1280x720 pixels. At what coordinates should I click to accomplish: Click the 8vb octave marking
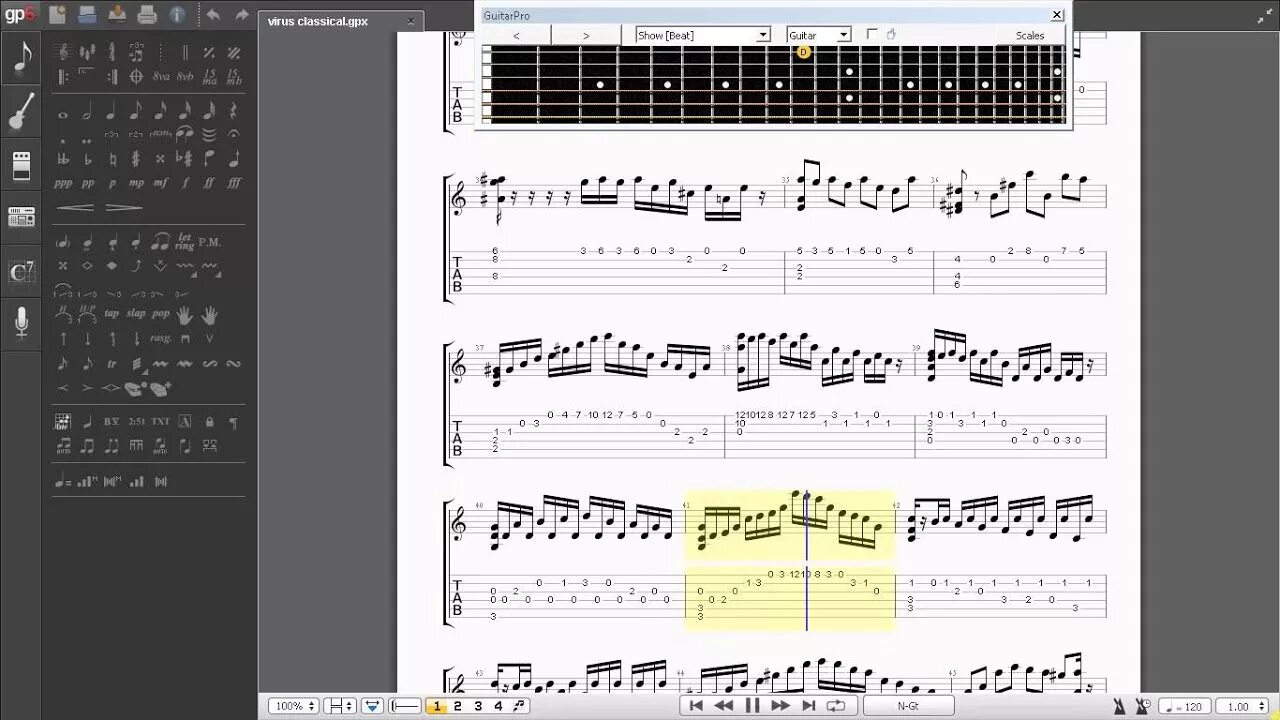click(186, 76)
